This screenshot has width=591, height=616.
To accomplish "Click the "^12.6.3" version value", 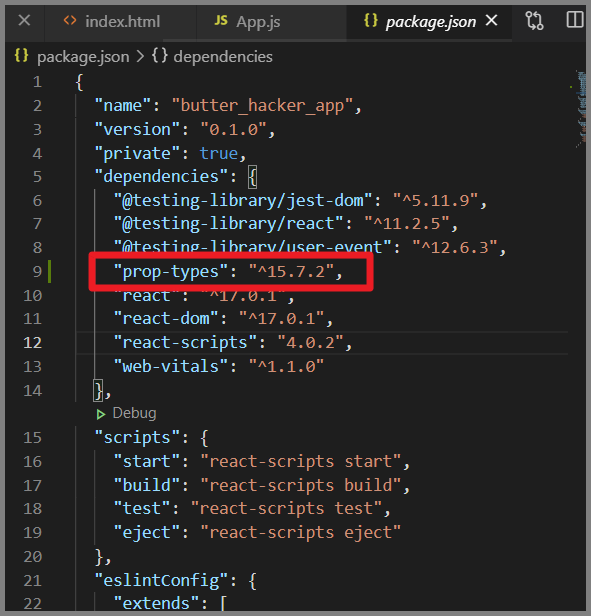I will (x=455, y=248).
